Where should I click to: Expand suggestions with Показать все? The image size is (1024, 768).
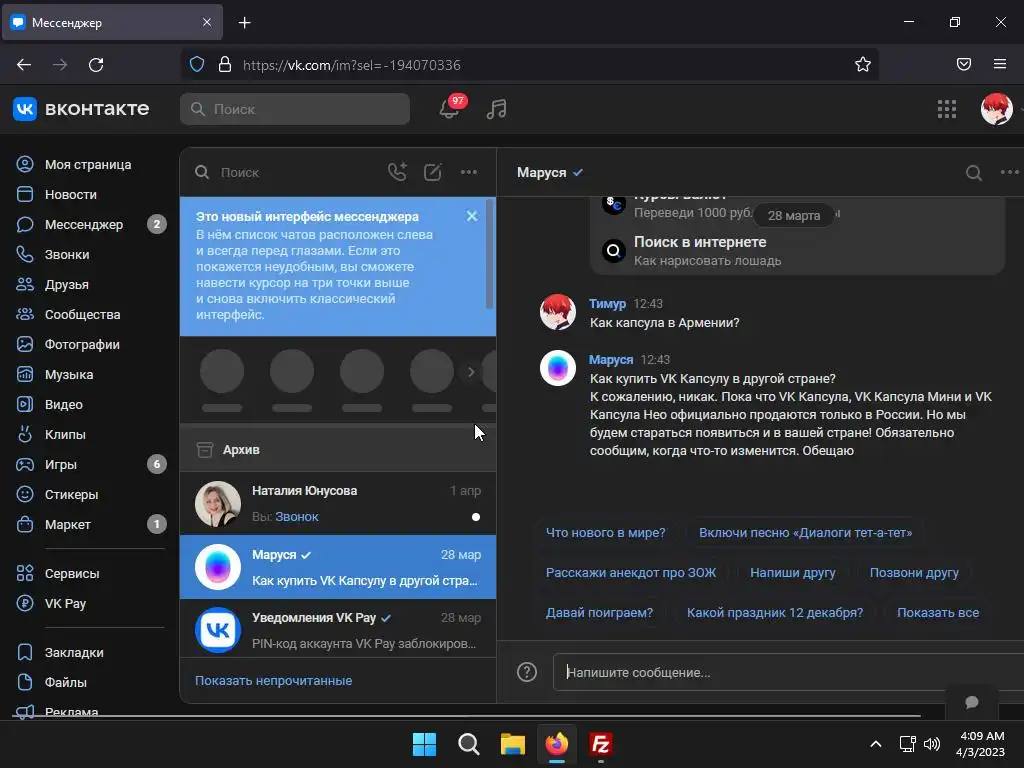(x=938, y=613)
